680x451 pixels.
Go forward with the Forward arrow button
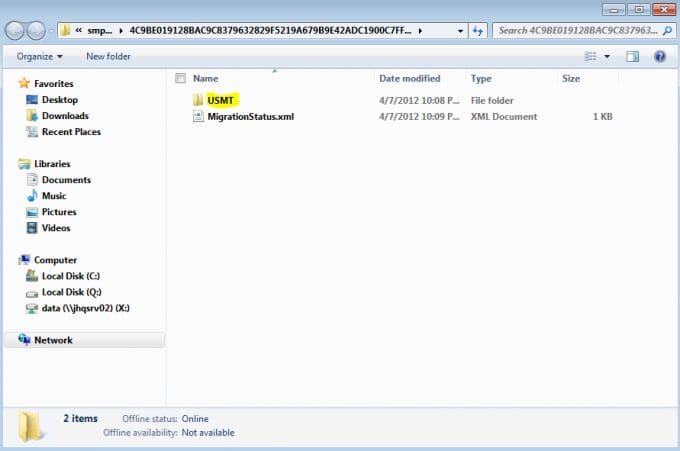36,31
